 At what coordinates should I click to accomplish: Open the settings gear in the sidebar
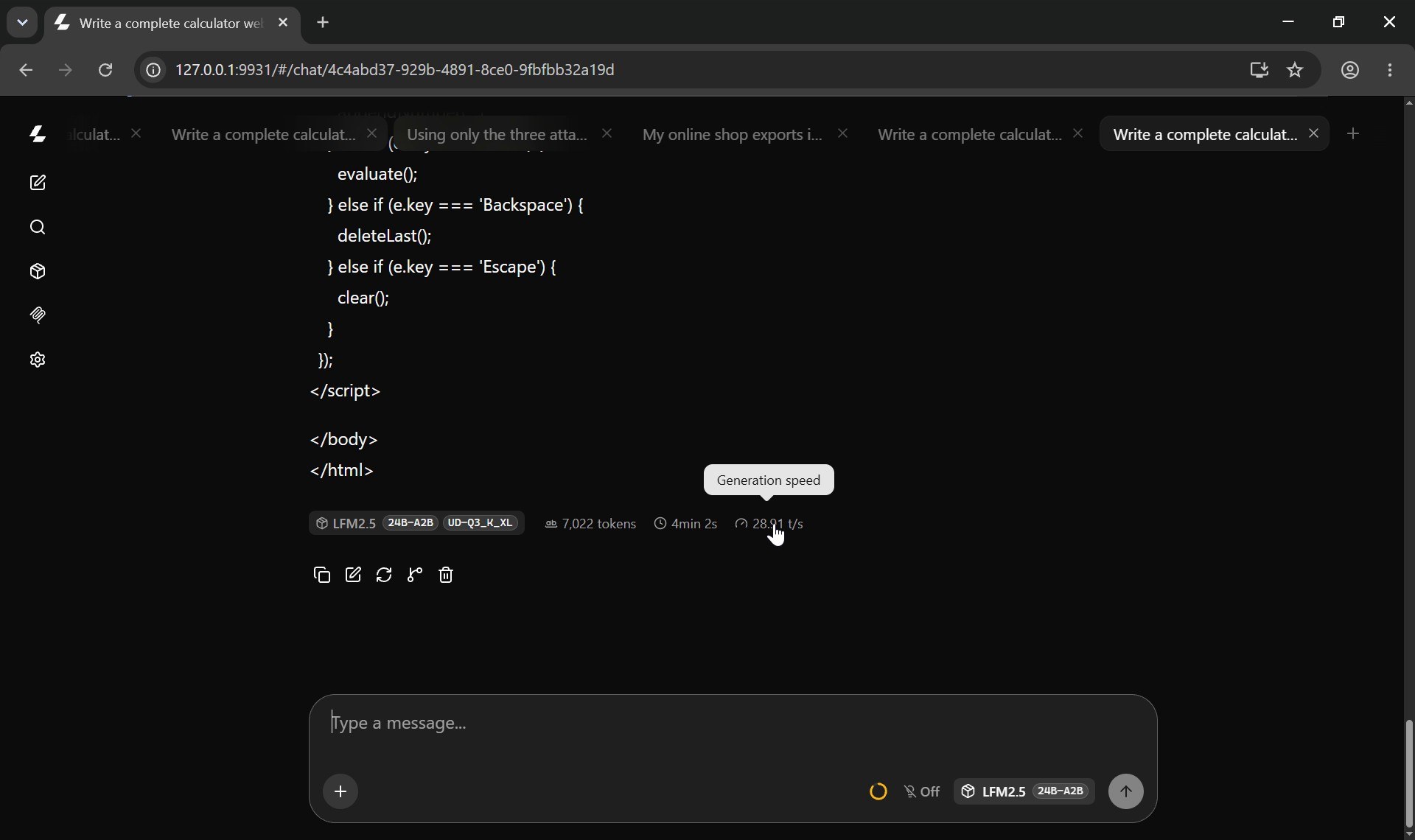[x=38, y=360]
